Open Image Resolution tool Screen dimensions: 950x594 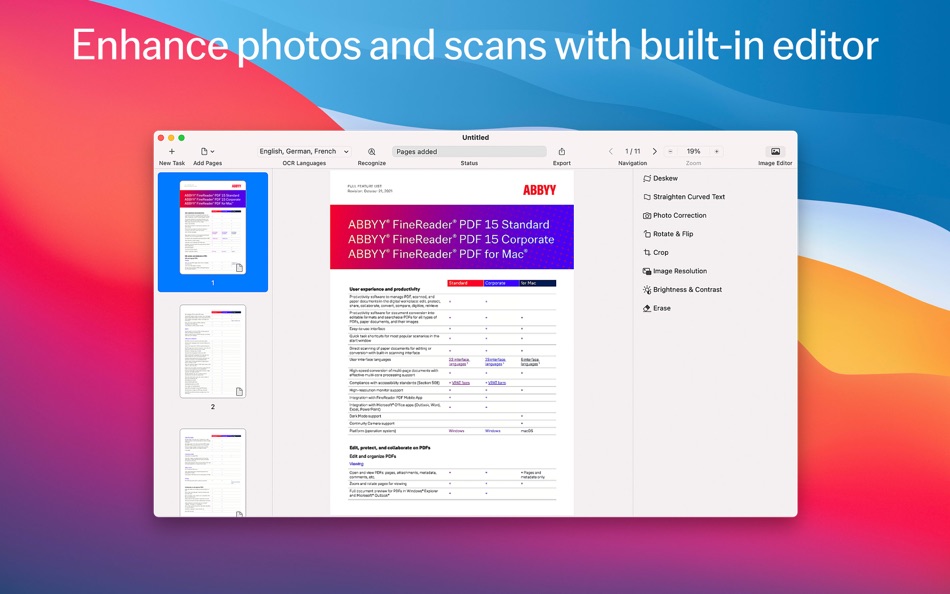tap(674, 271)
